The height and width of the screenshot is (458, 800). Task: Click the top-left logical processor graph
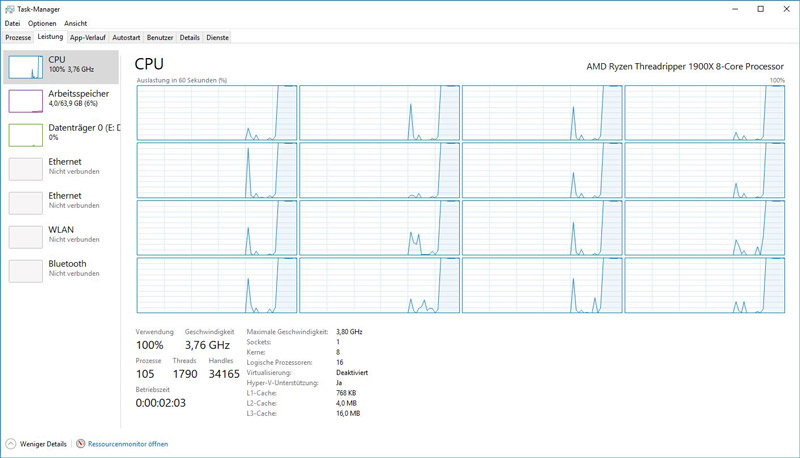click(217, 113)
